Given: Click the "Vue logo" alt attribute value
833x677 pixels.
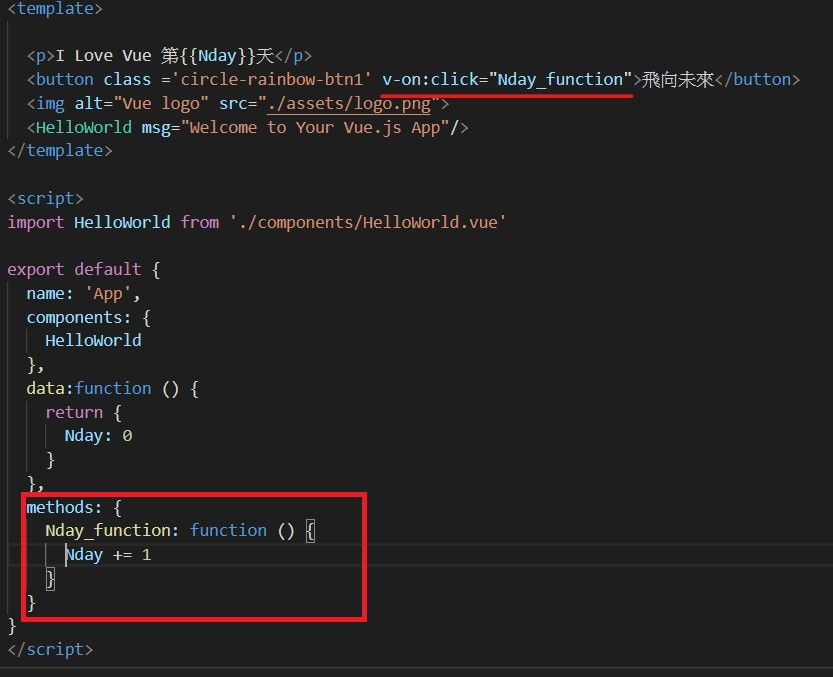Looking at the screenshot, I should [161, 104].
